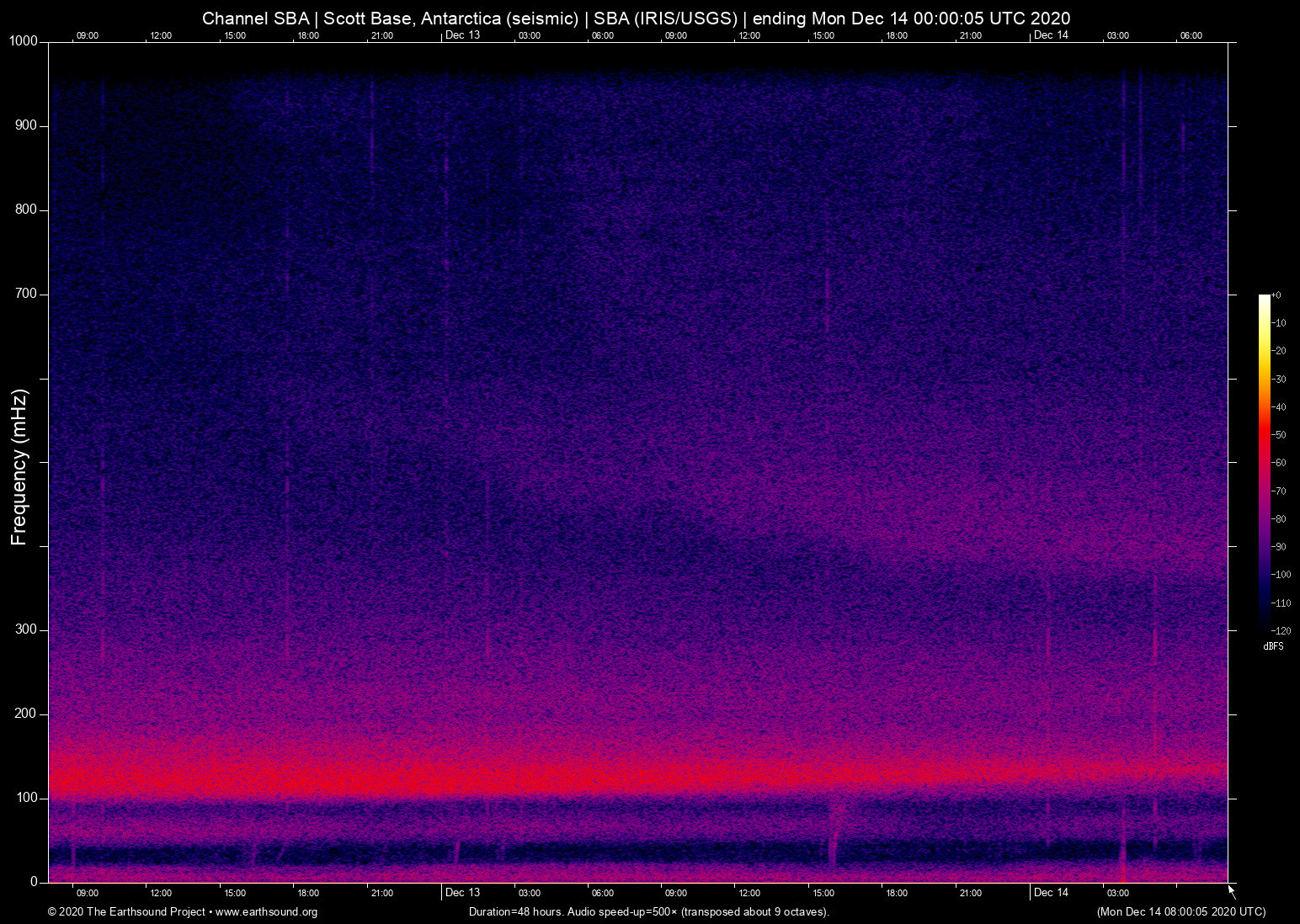Select the -120 label on color scale

pos(1281,631)
